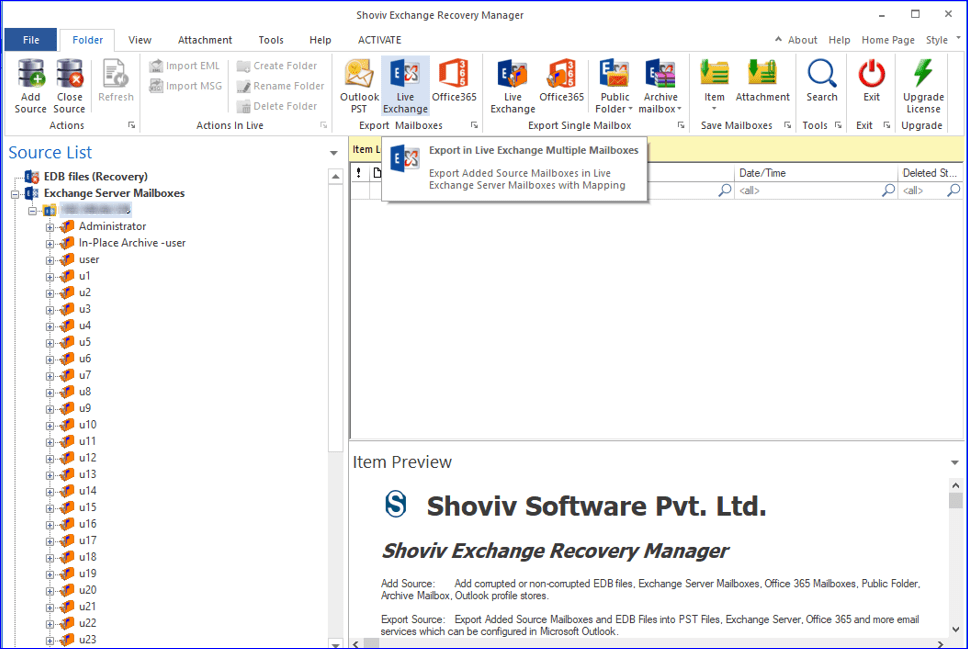968x649 pixels.
Task: Expand the In-Place Archive -user mailbox
Action: 49,244
